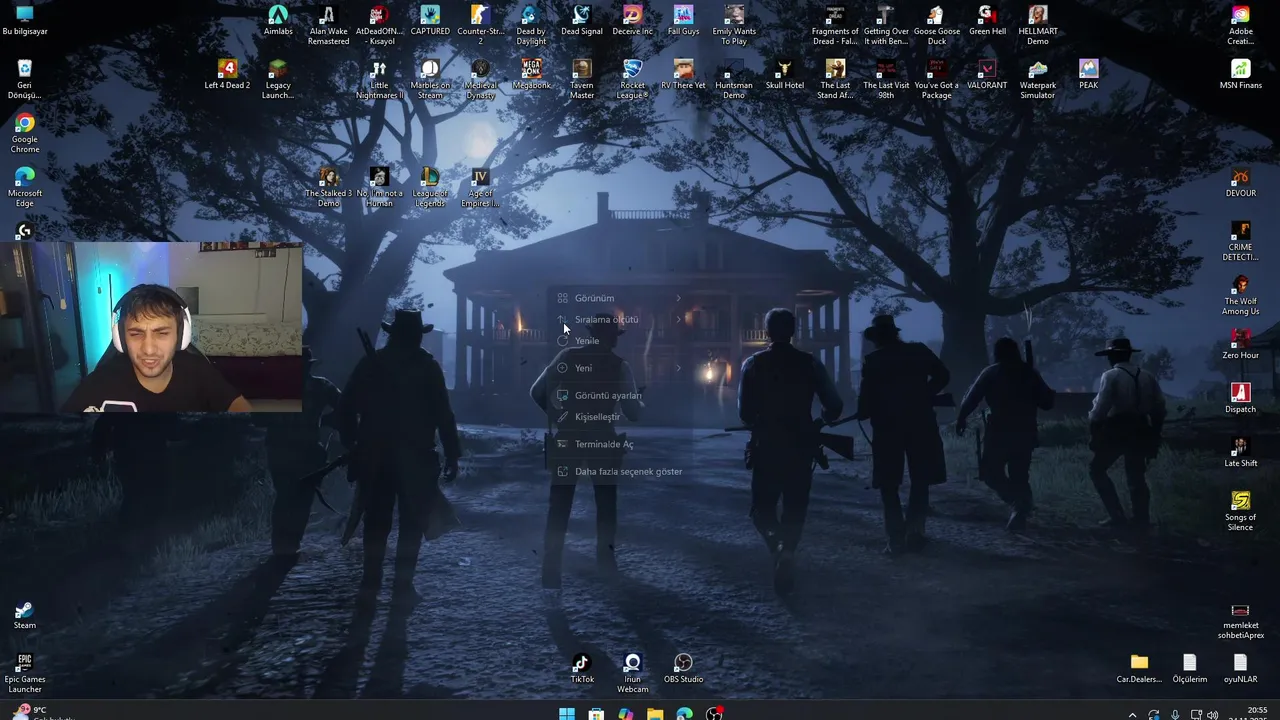Open weather widget showing 9°C
The height and width of the screenshot is (720, 1280).
pyautogui.click(x=40, y=712)
